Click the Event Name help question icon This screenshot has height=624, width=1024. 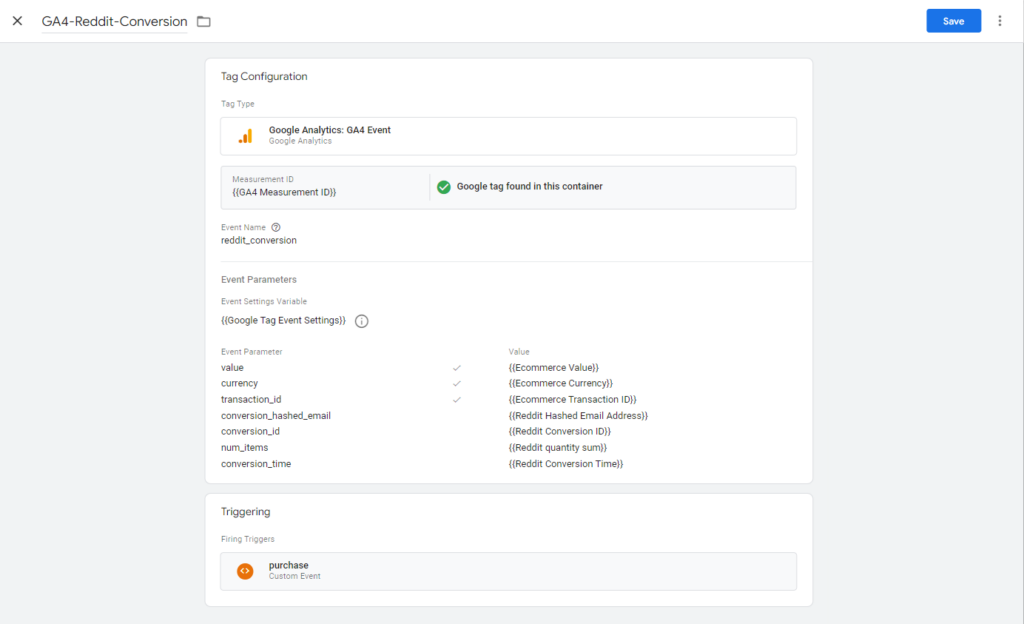click(276, 227)
